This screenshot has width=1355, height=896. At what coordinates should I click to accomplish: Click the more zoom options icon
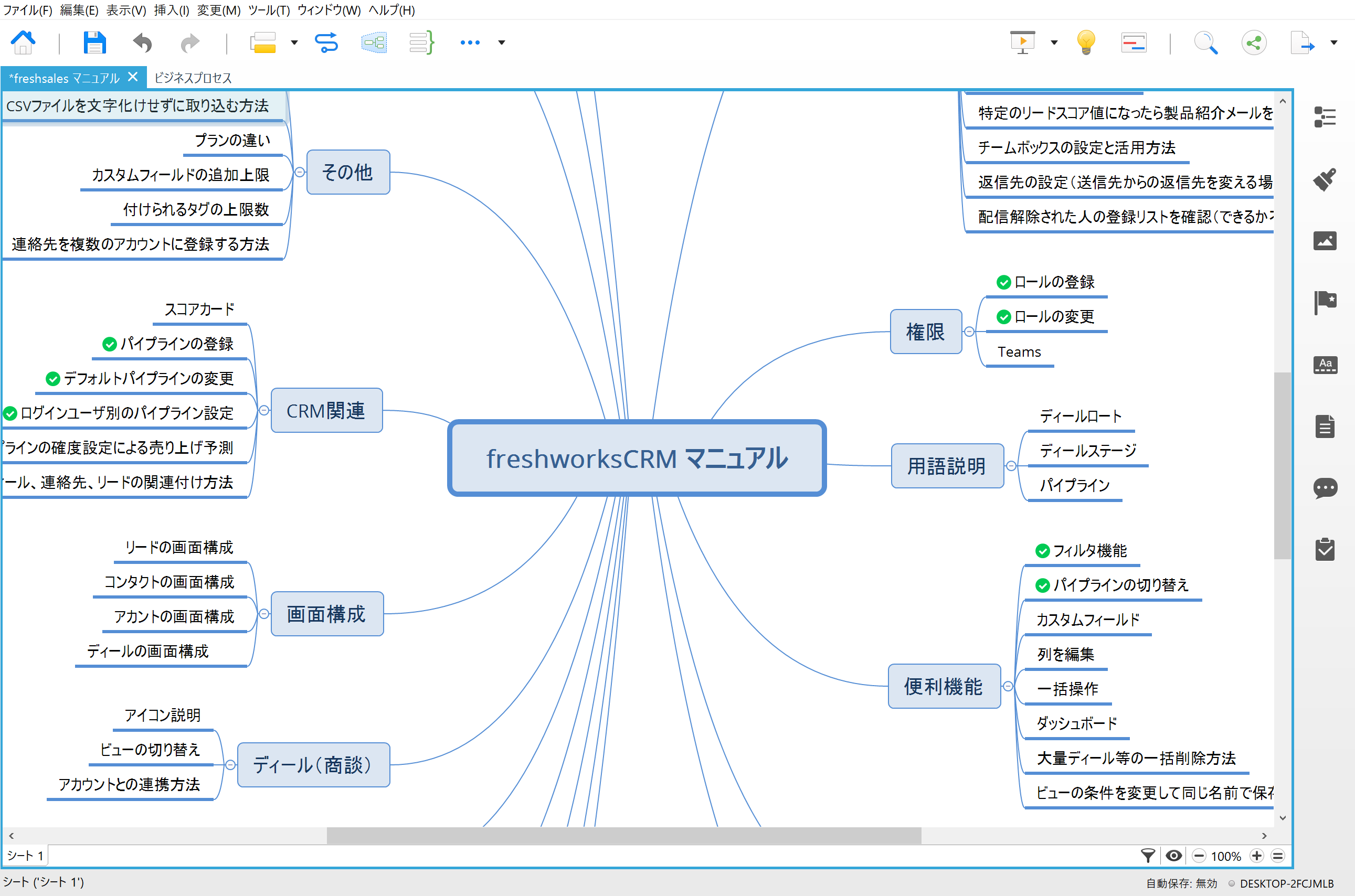click(1278, 856)
